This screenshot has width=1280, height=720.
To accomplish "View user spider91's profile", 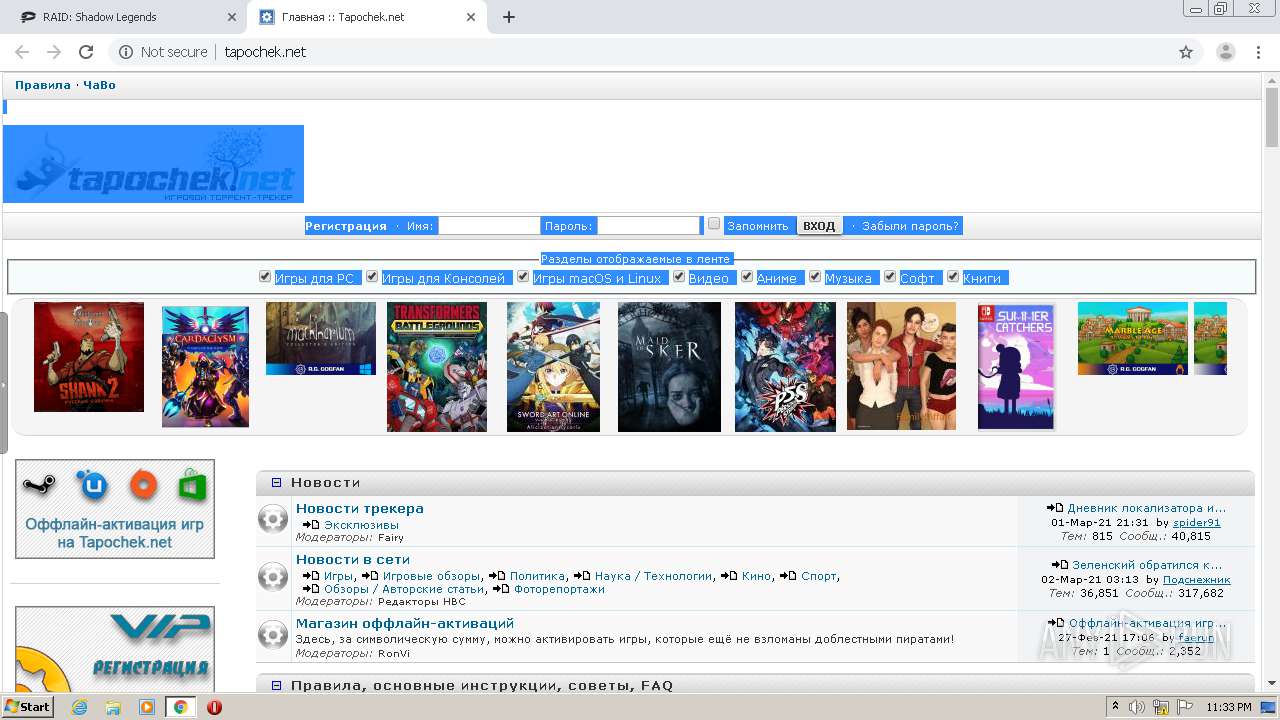I will pos(1197,523).
